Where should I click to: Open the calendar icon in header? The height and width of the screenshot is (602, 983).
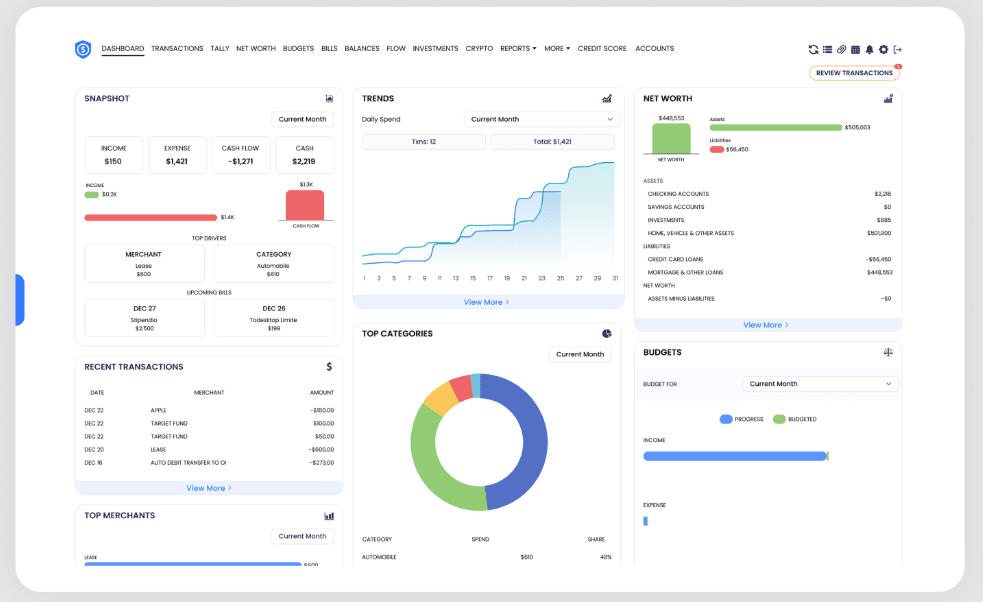855,50
